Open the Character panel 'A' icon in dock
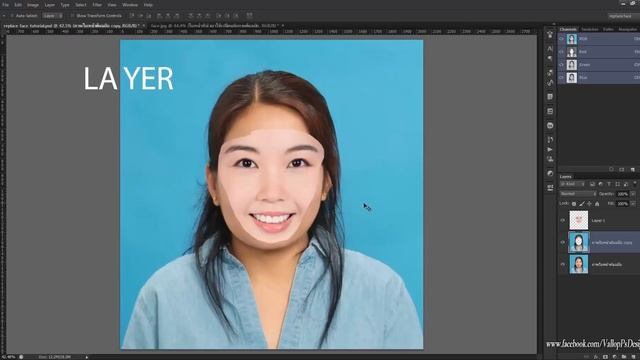The width and height of the screenshot is (640, 360). [x=550, y=49]
